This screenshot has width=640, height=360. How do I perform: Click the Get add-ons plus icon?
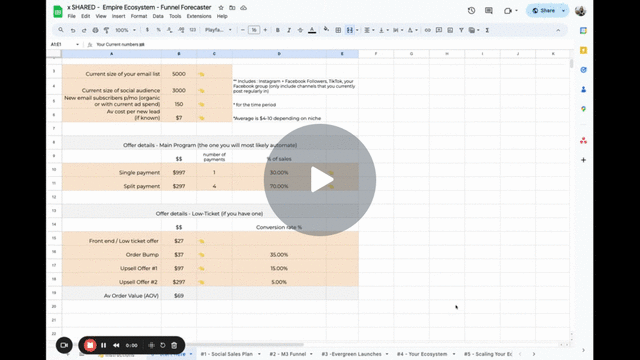coord(583,160)
